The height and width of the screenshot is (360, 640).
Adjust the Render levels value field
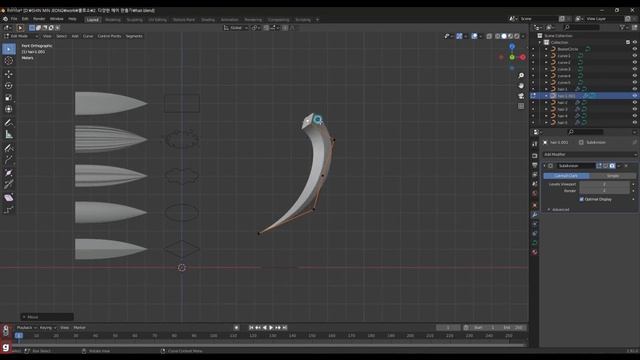[604, 191]
